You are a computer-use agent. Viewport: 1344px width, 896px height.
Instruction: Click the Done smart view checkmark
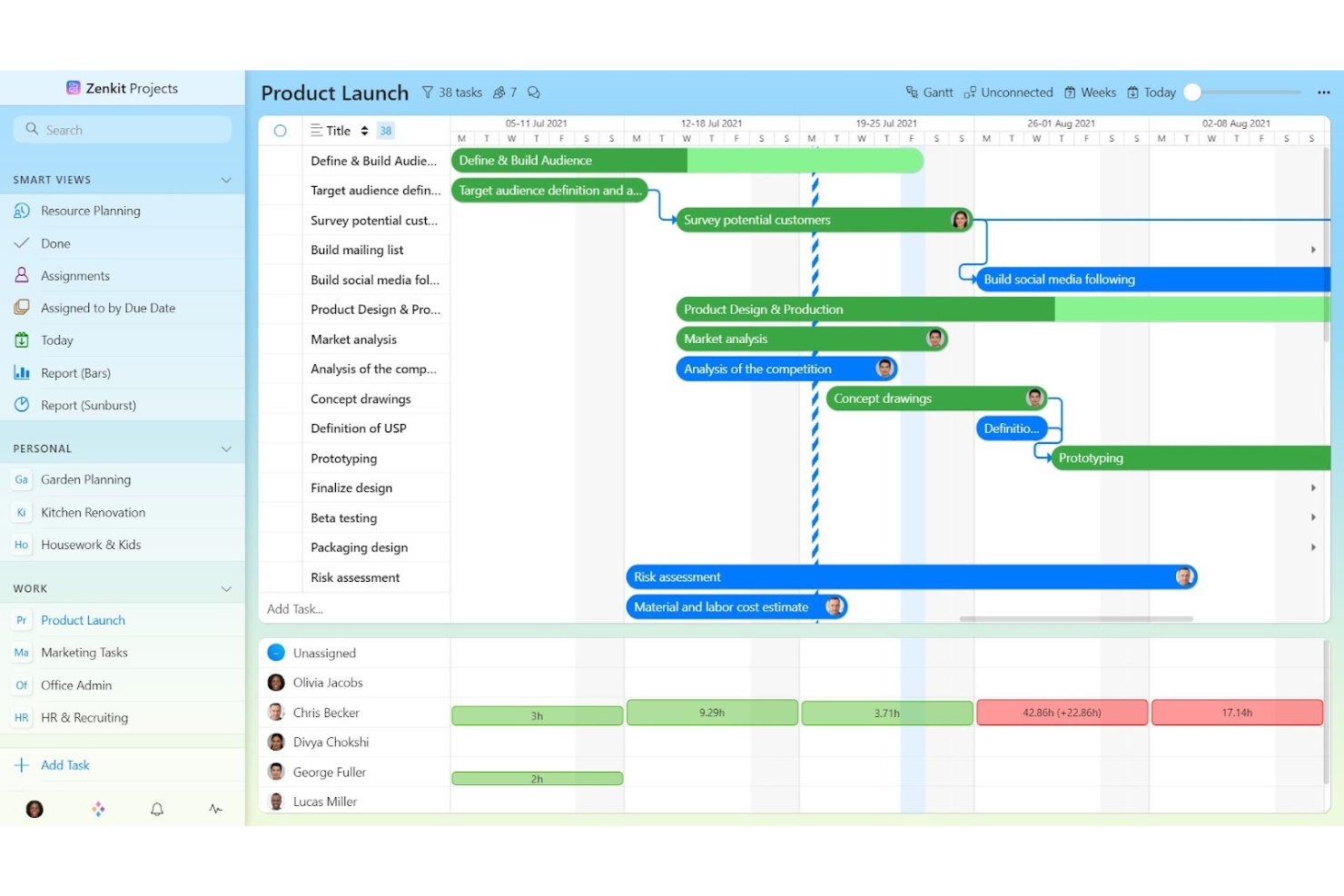[22, 242]
